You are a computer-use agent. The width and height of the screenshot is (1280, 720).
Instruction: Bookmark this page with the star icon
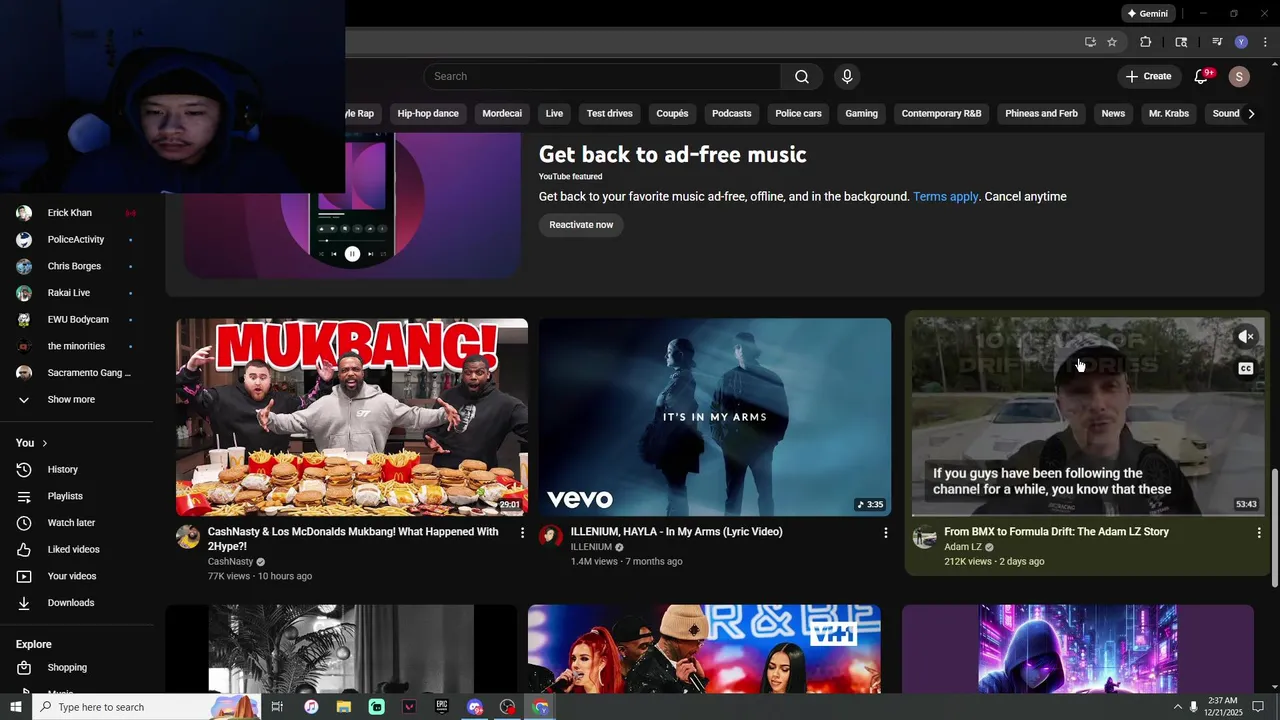coord(1112,42)
